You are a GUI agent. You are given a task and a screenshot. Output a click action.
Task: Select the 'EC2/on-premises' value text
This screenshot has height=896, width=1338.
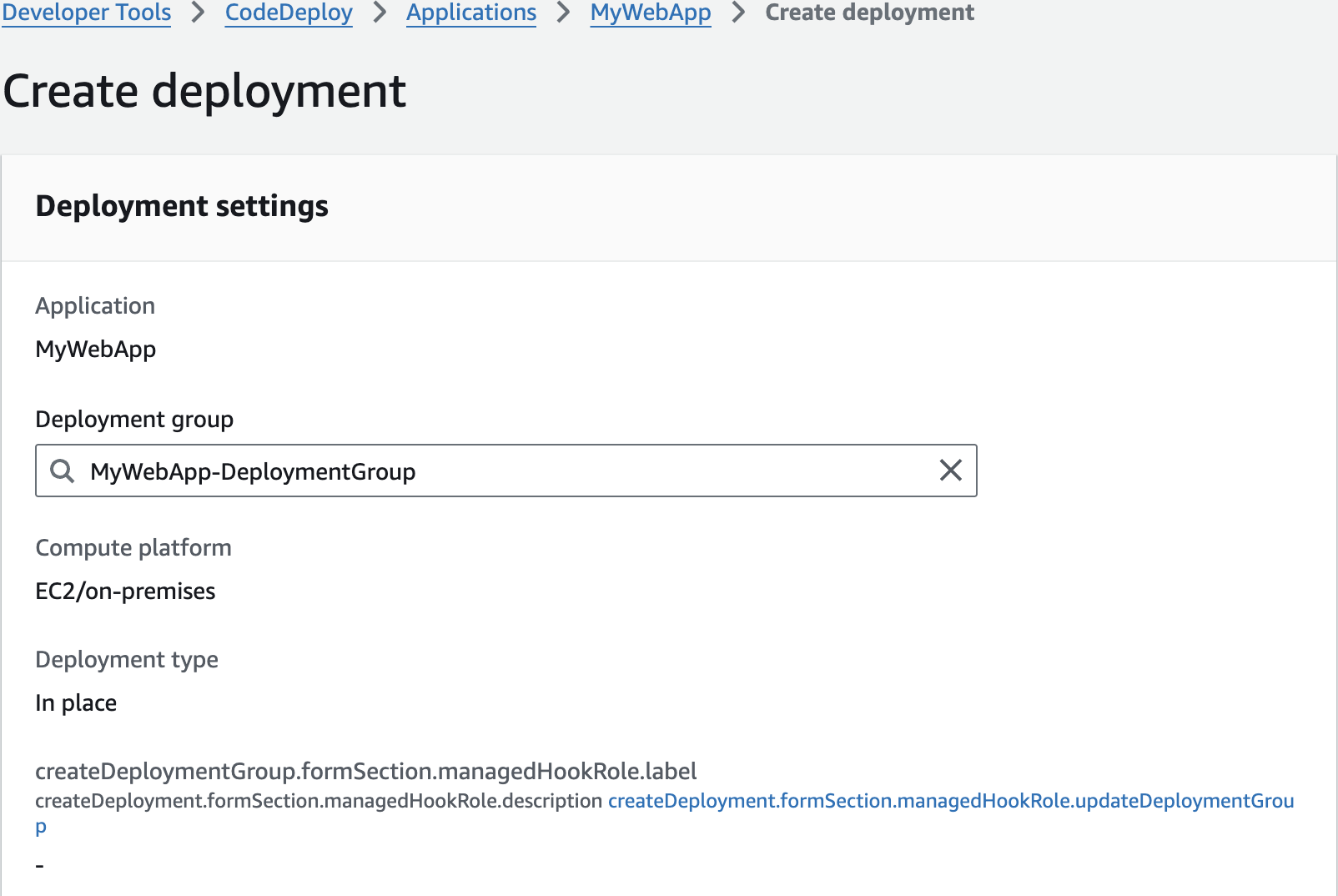tap(125, 591)
